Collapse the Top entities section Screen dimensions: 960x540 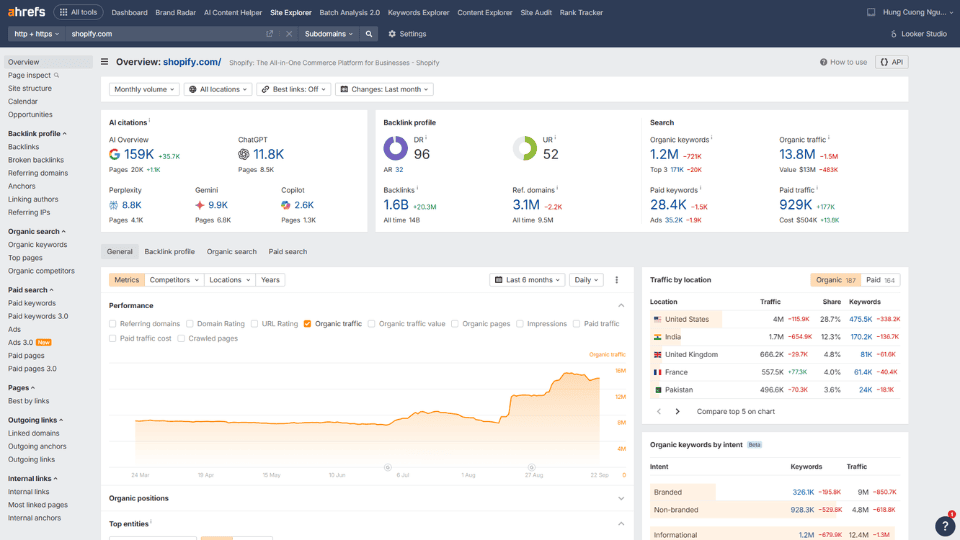(x=621, y=524)
